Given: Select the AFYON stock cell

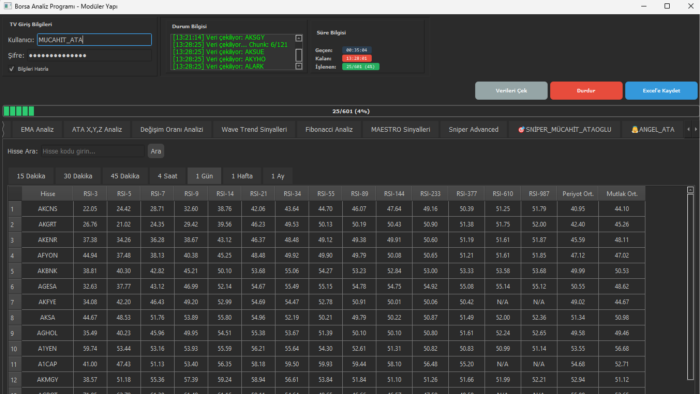Looking at the screenshot, I should tap(47, 256).
